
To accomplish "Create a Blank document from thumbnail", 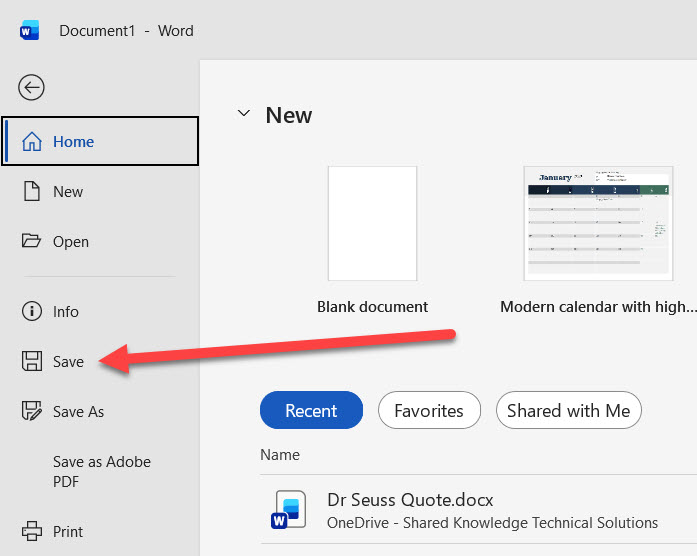I will (373, 224).
